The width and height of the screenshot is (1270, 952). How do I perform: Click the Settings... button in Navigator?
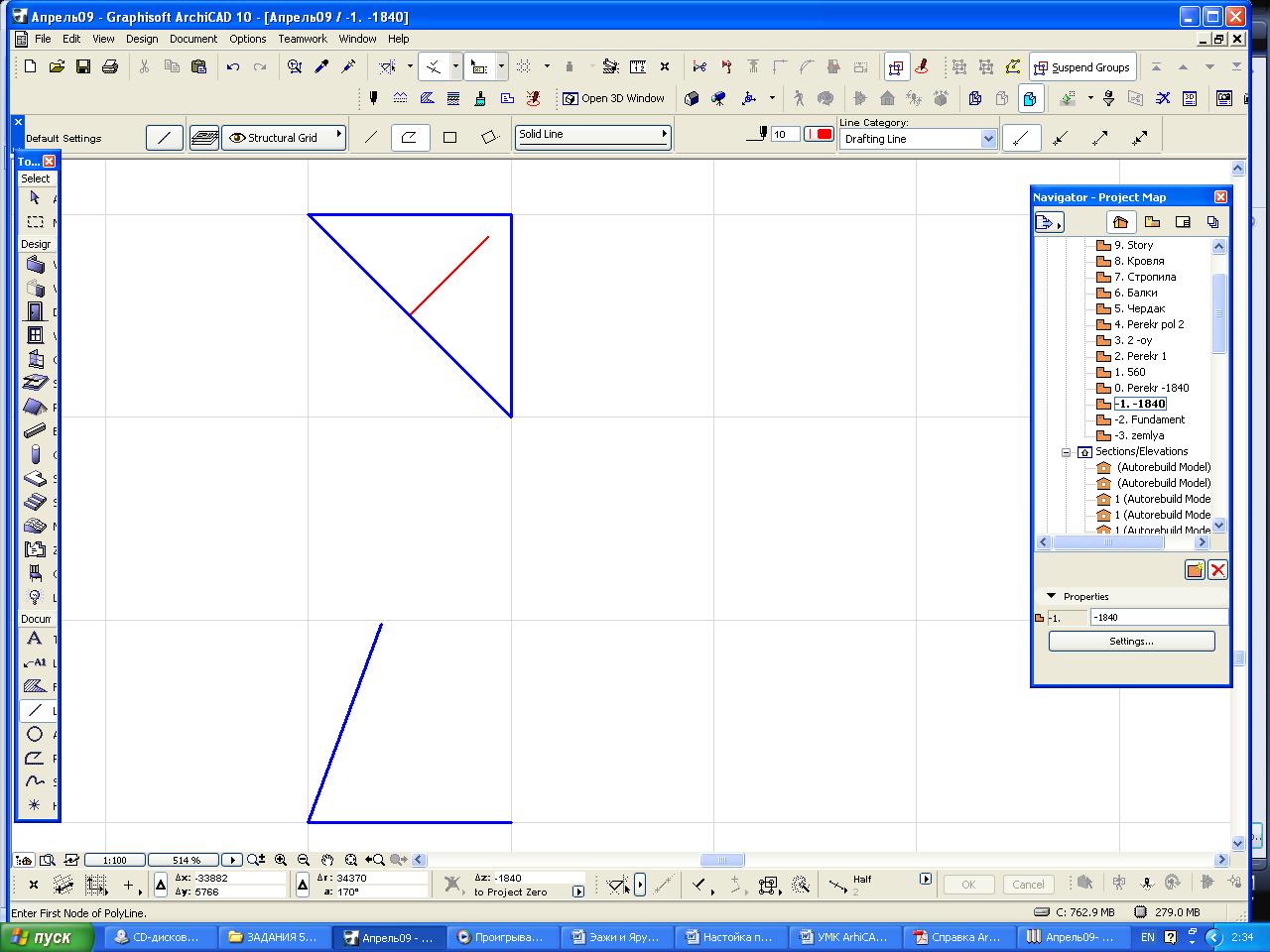pyautogui.click(x=1131, y=641)
